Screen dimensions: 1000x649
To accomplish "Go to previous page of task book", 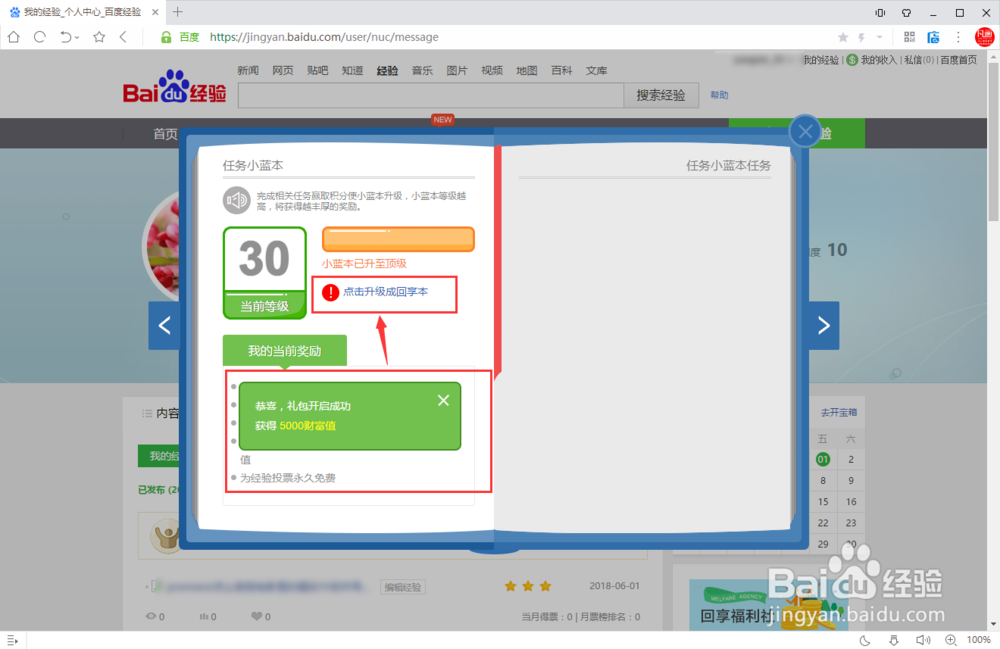I will [165, 326].
